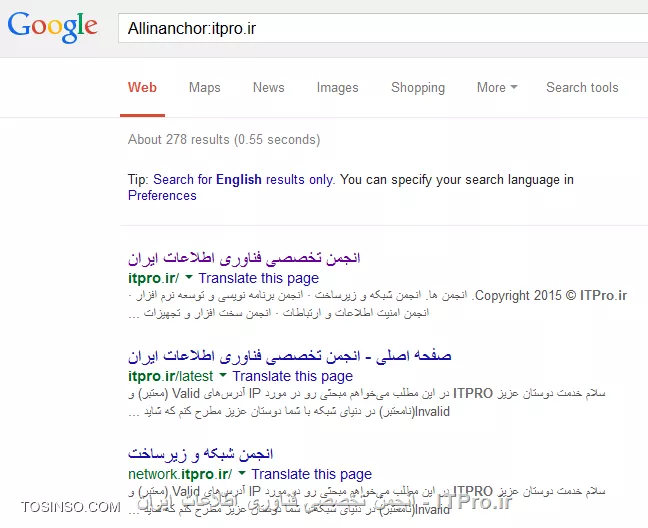Switch to the Maps tab
Screen dimensions: 648x528
pyautogui.click(x=205, y=88)
